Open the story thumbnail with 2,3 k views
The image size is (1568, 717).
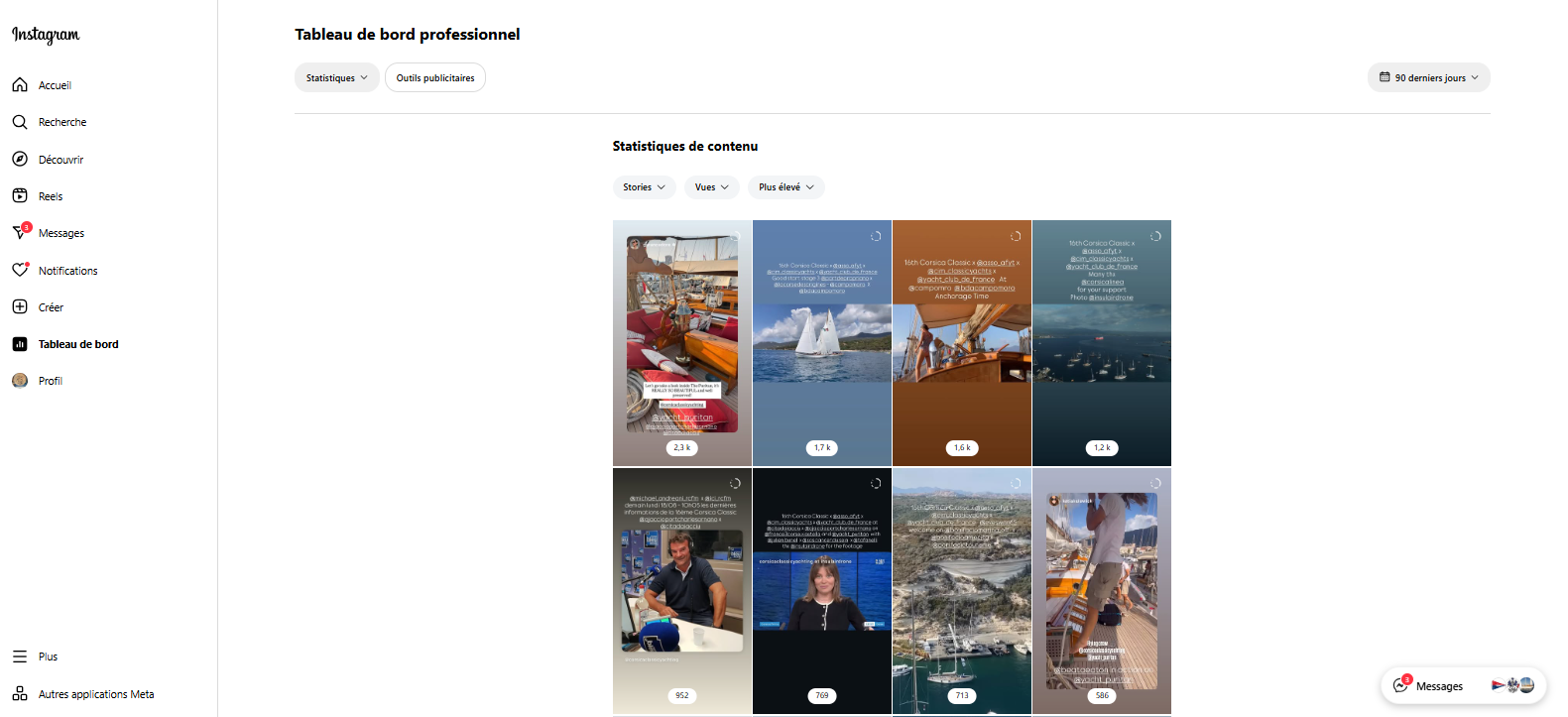[682, 343]
